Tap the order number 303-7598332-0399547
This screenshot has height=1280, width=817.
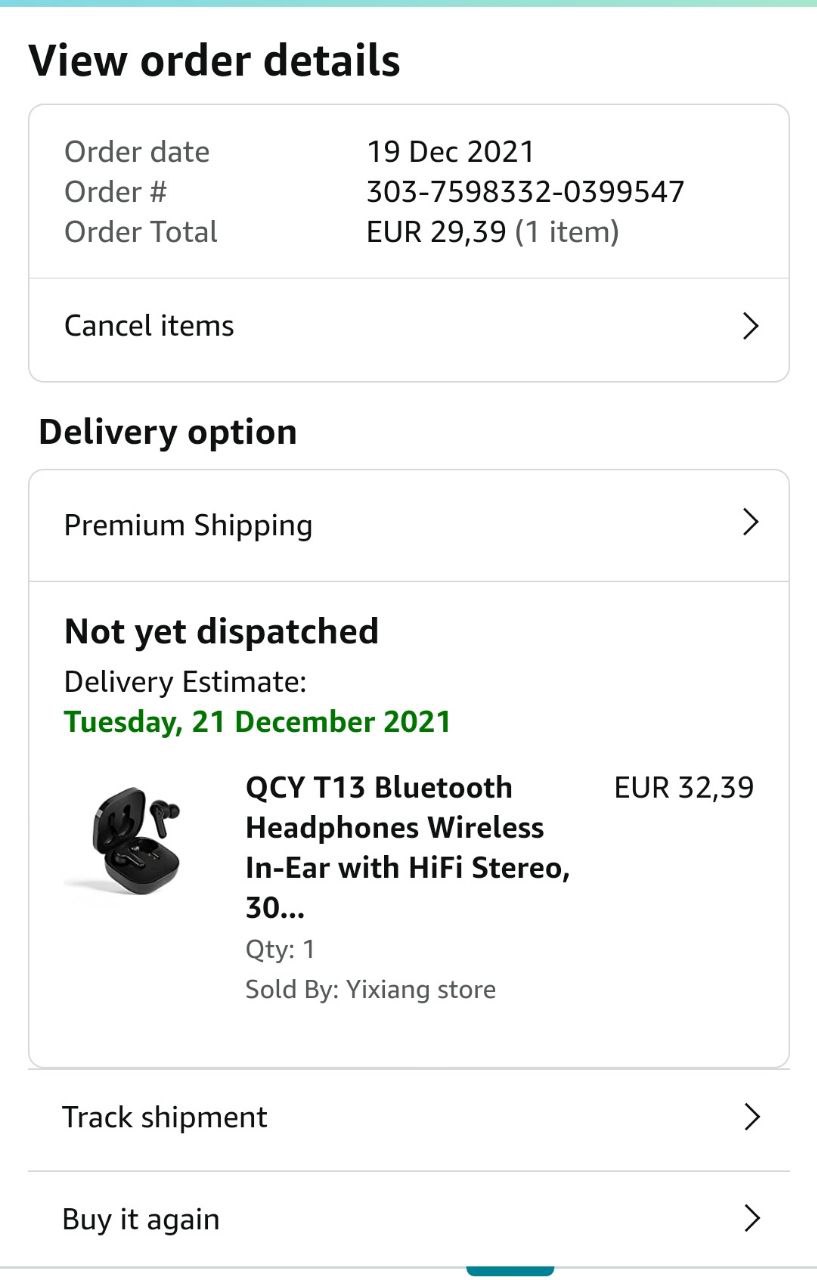525,192
